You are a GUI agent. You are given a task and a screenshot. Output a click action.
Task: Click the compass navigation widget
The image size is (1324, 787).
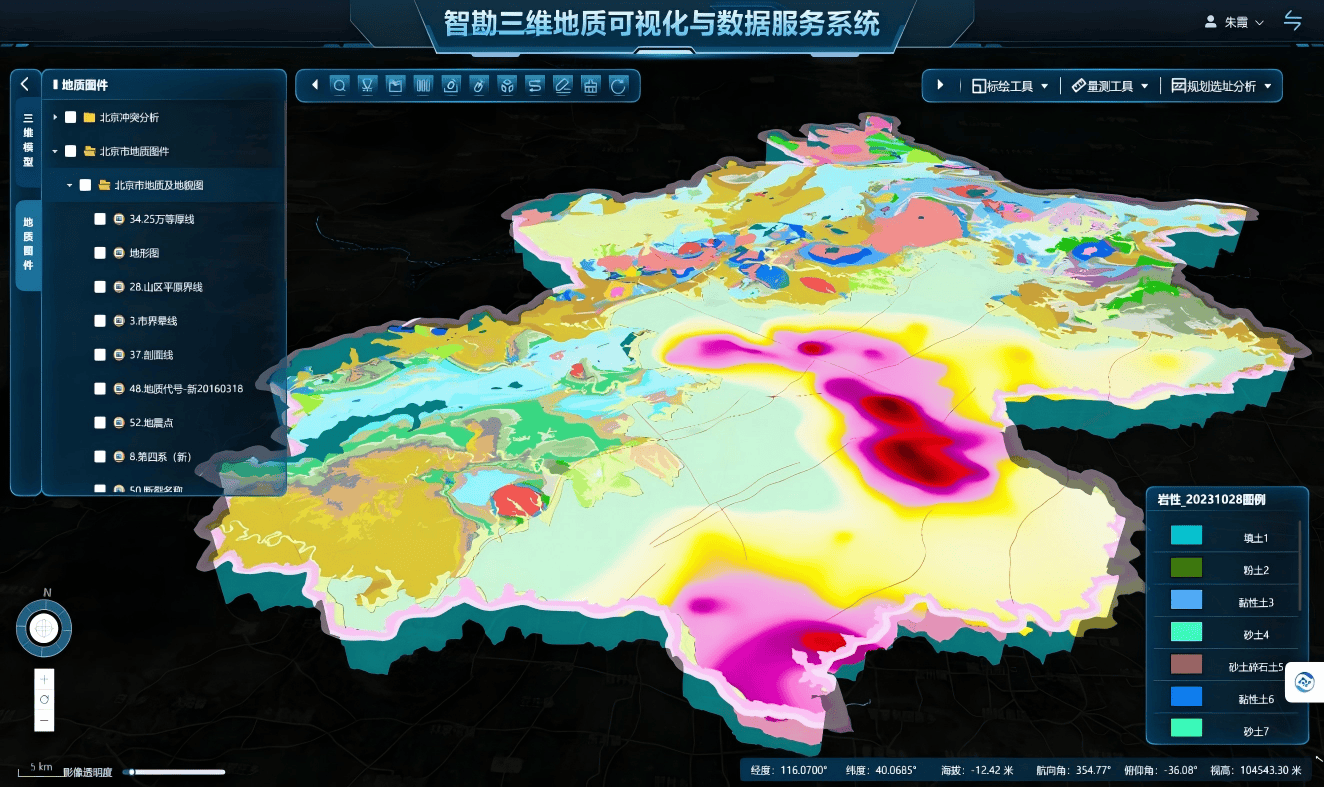[x=44, y=628]
